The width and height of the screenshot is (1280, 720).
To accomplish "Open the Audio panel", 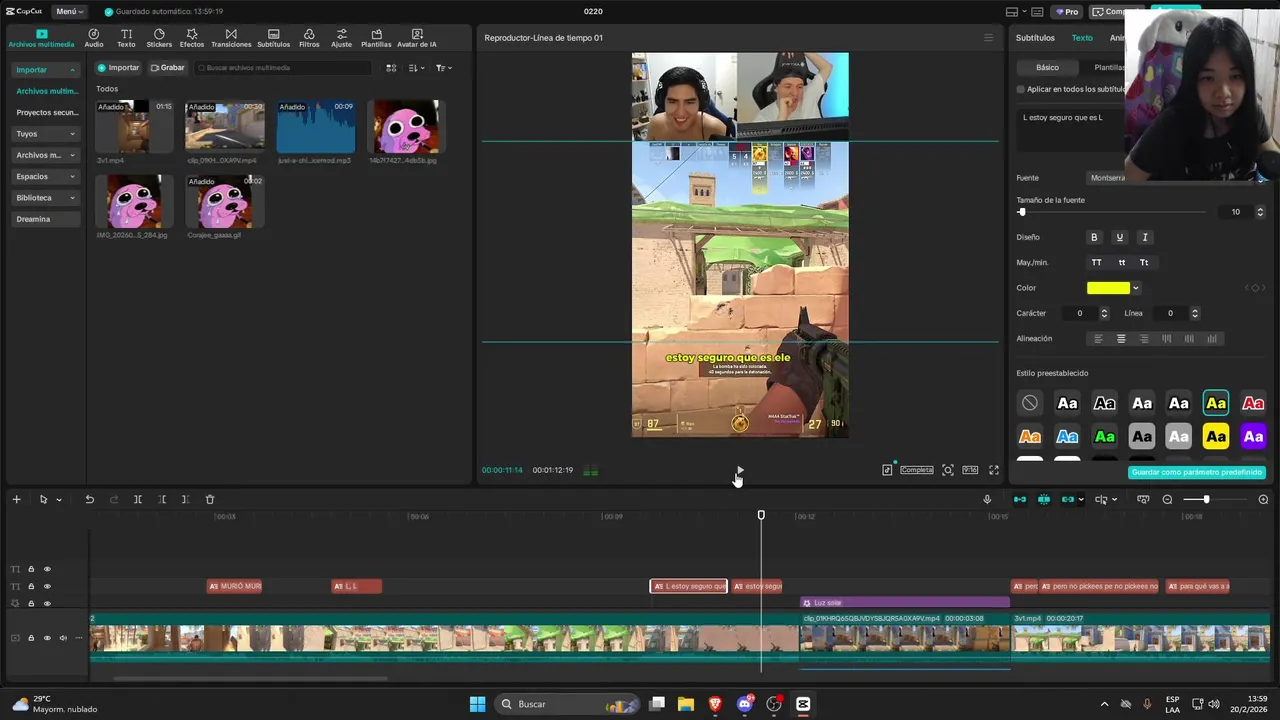I will pos(94,38).
